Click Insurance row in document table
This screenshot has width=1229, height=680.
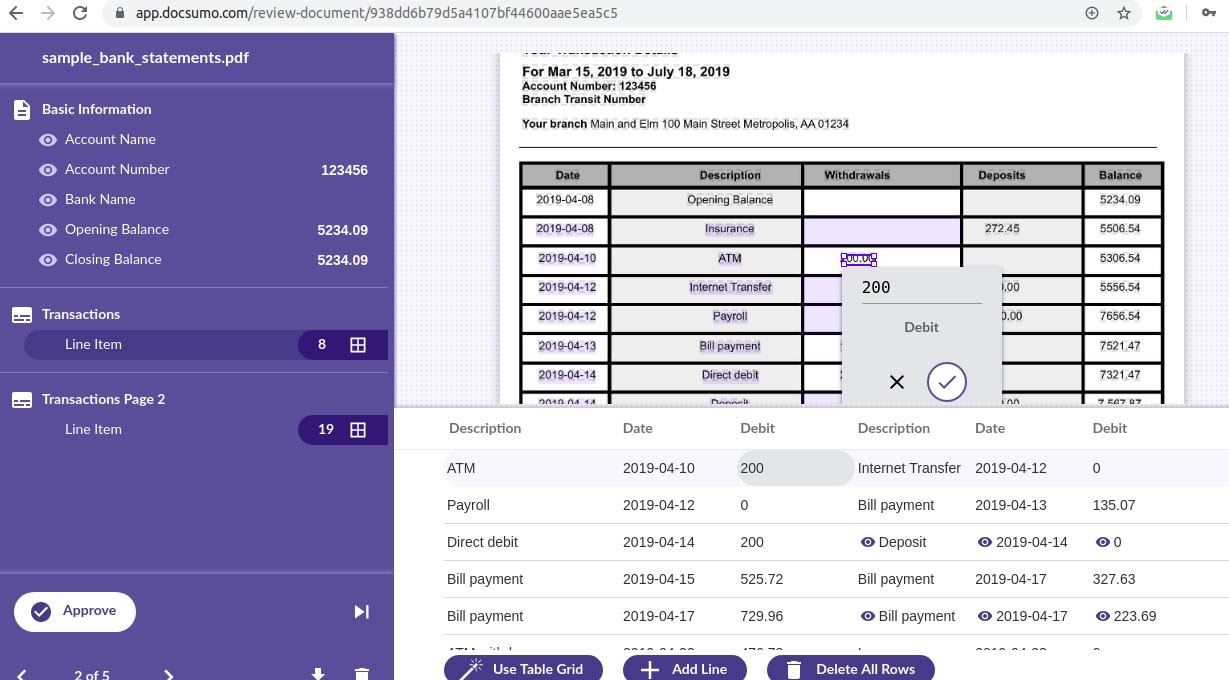tap(841, 229)
